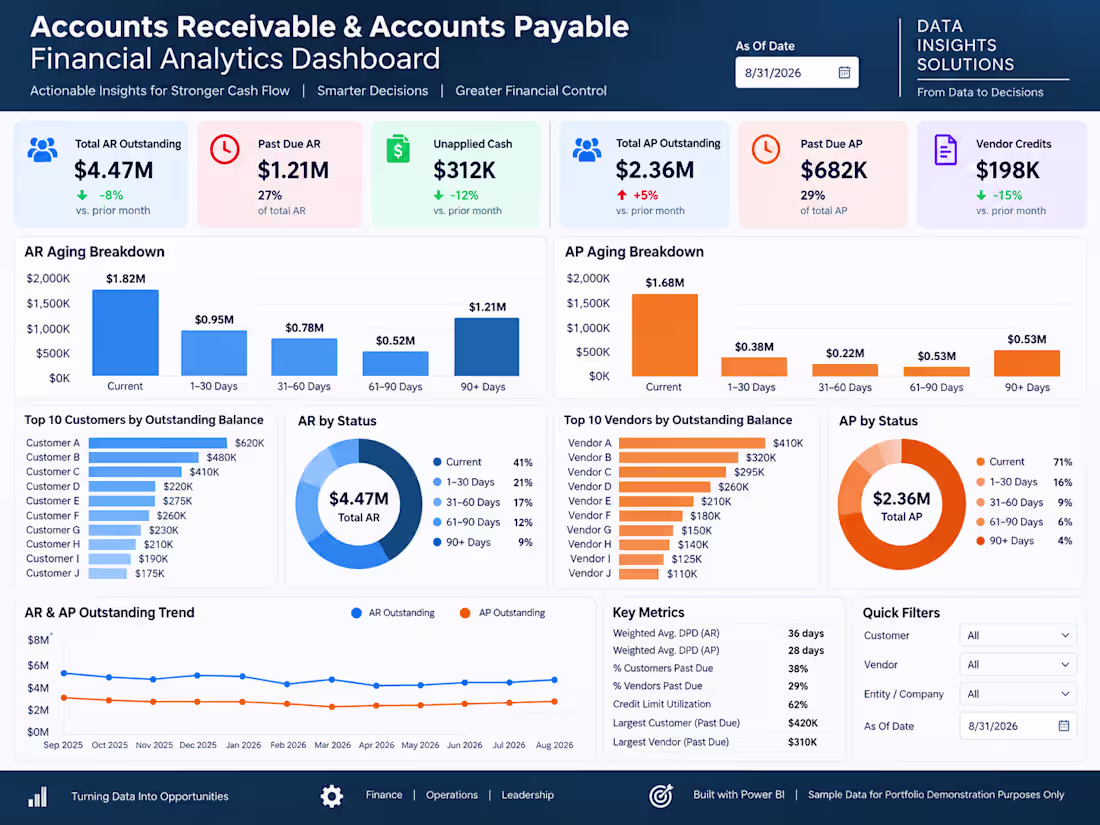Toggle AP Outstanding legend in trend chart

(502, 612)
